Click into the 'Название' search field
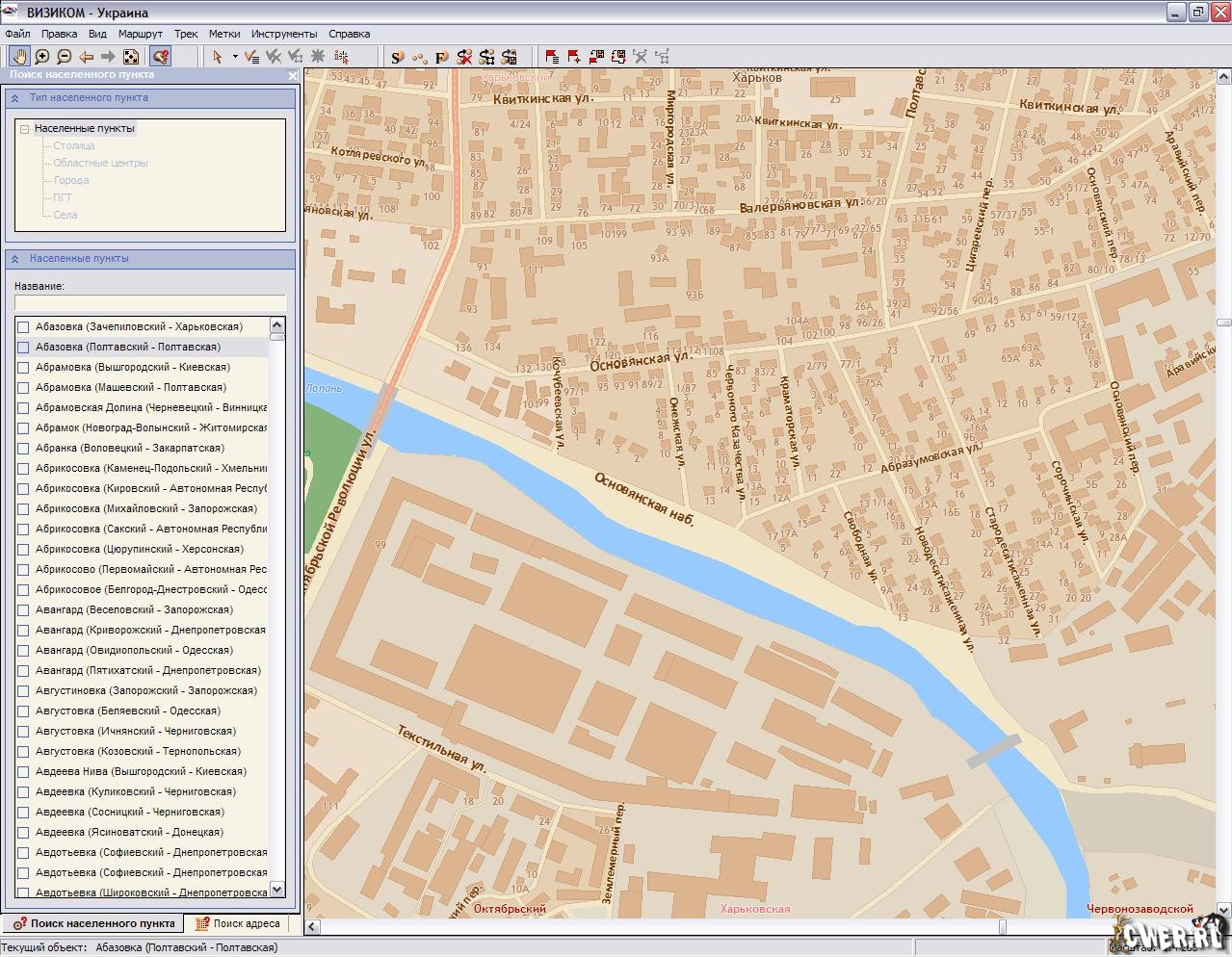 (x=150, y=302)
